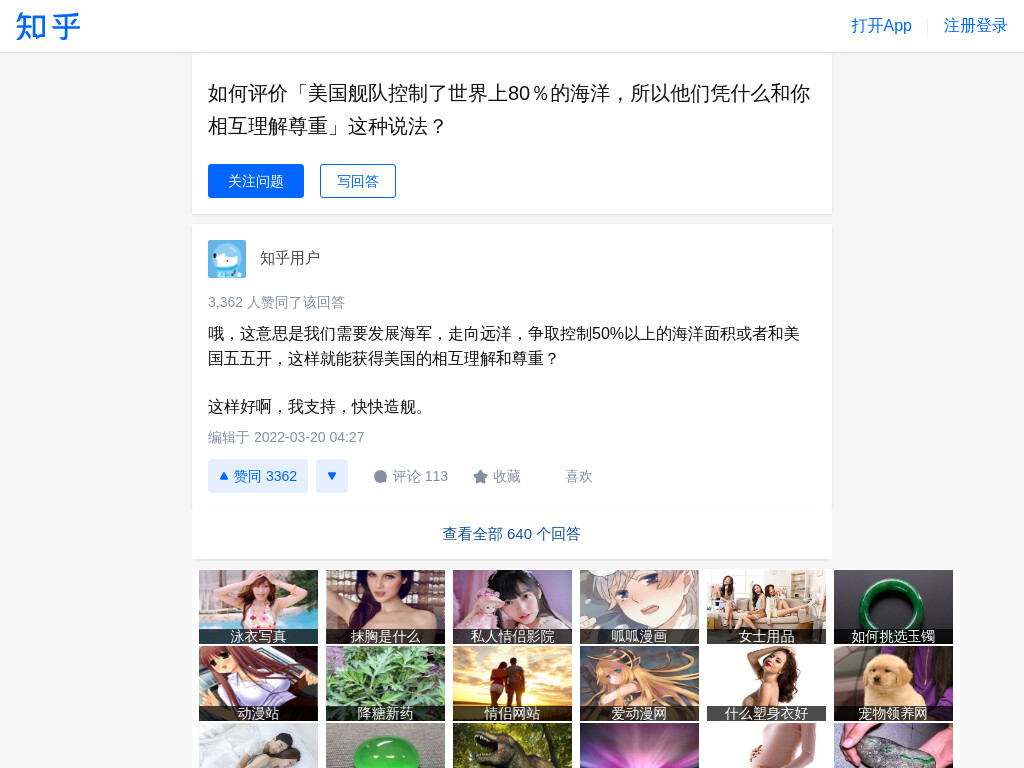The width and height of the screenshot is (1024, 768).
Task: Click 喜欢 to like the answer
Action: pyautogui.click(x=579, y=476)
